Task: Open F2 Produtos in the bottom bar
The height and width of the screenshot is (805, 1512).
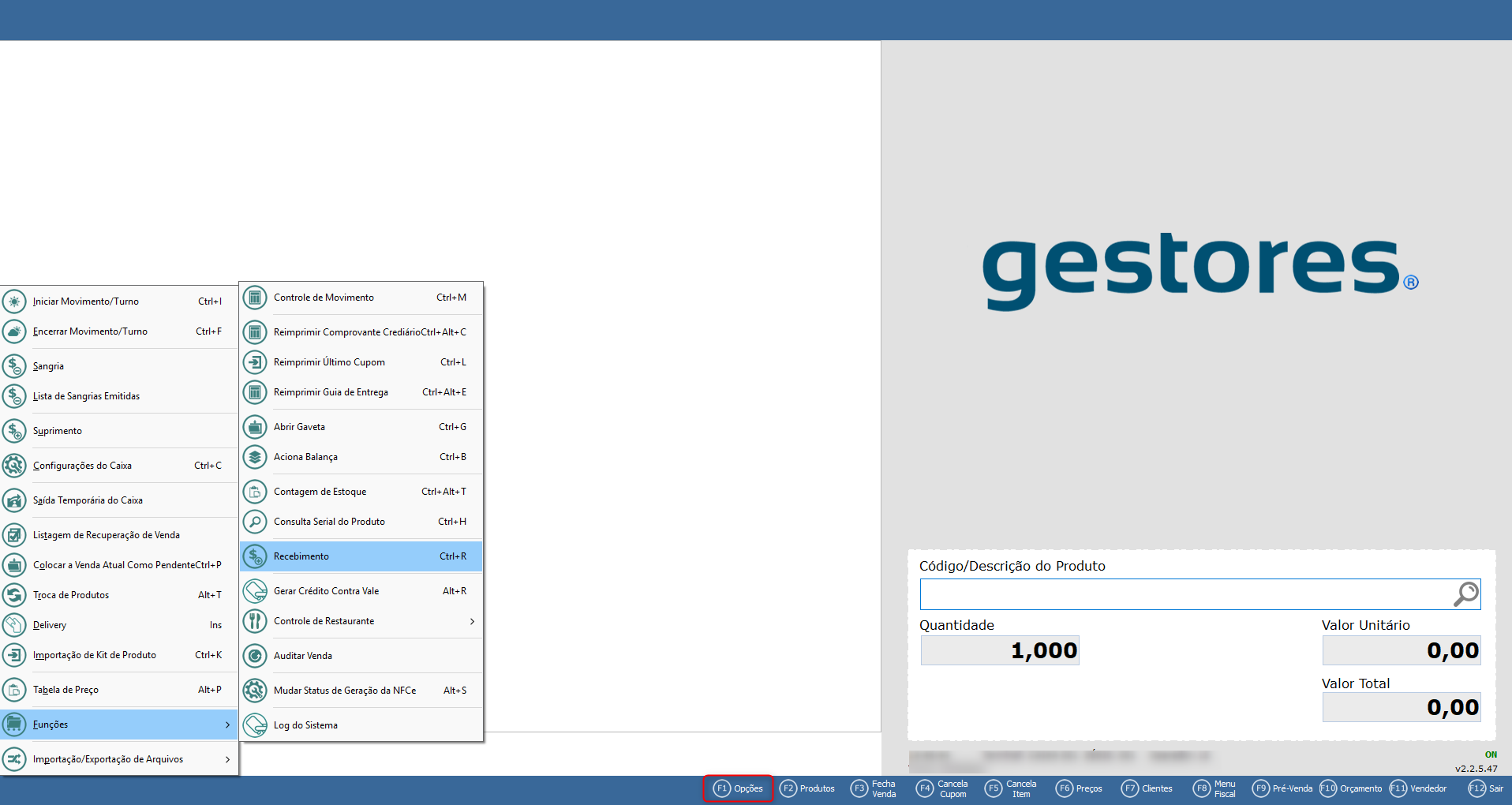Action: [807, 788]
